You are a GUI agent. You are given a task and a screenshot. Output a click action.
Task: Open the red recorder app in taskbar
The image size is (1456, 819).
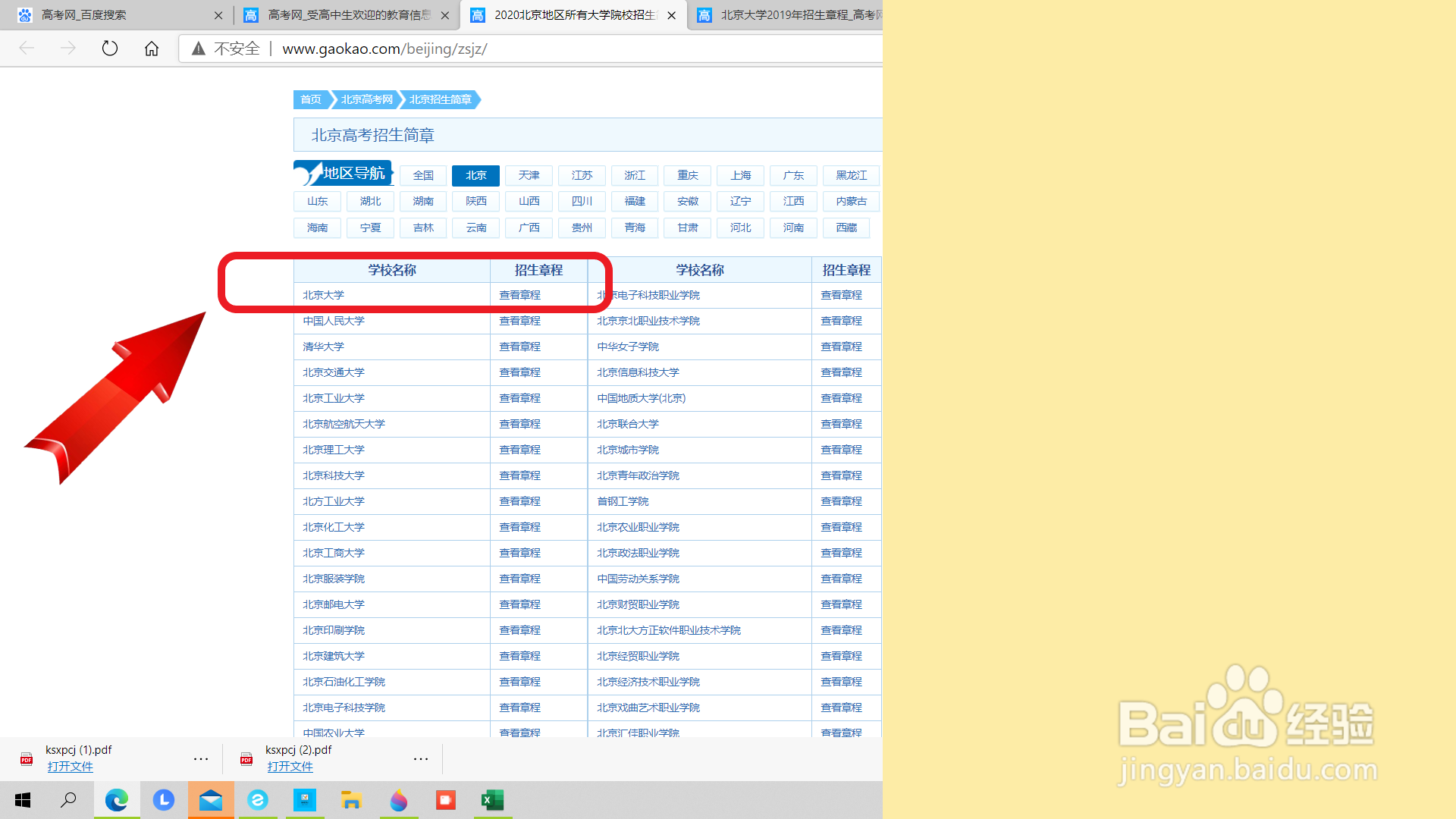446,800
